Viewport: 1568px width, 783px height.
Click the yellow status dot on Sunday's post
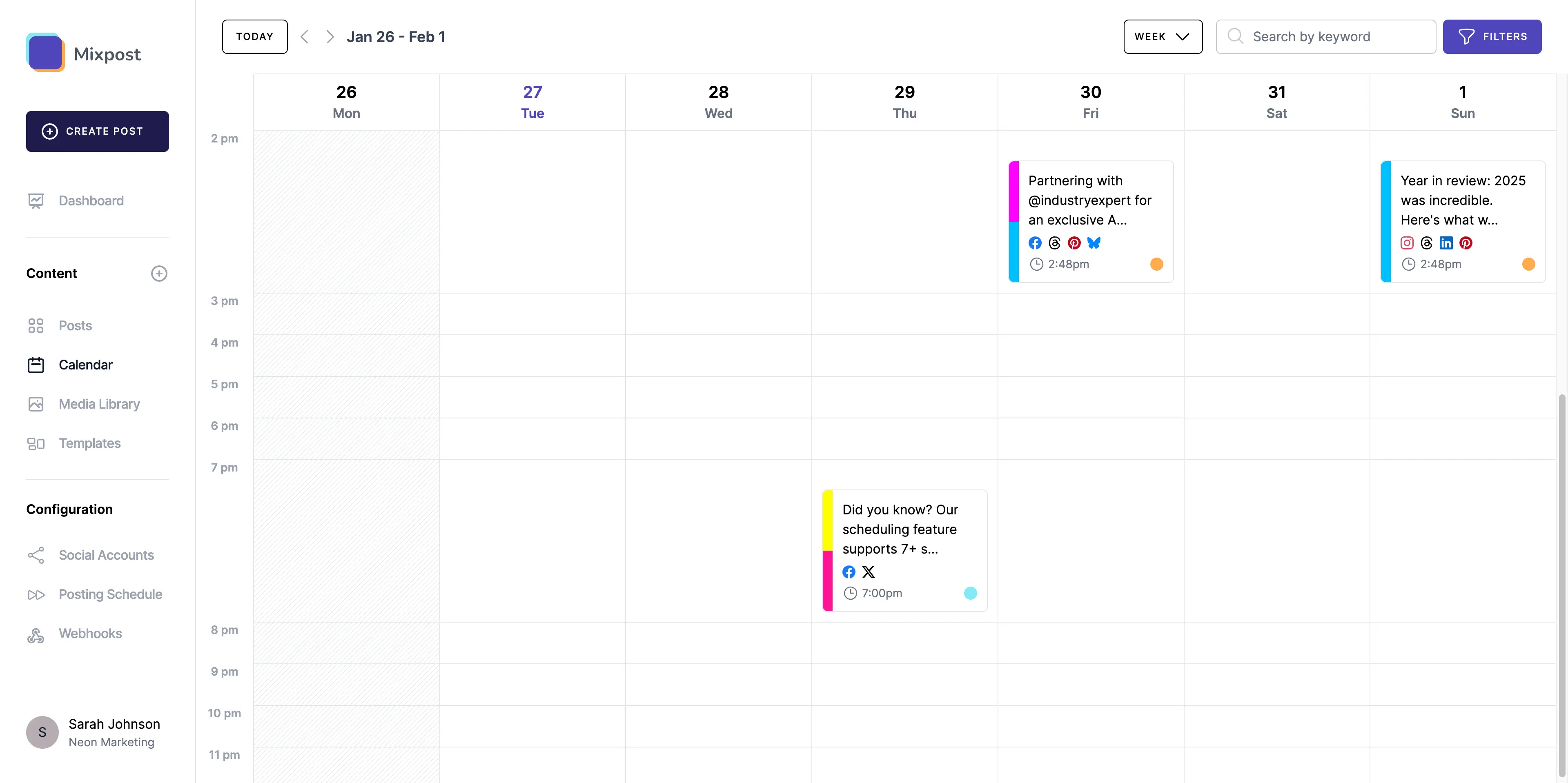(x=1528, y=264)
